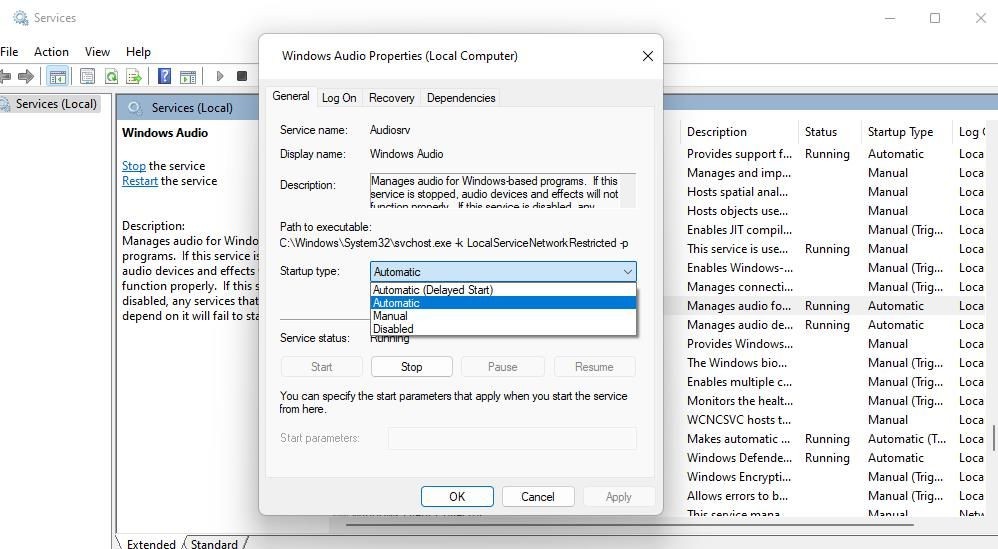
Task: Toggle Show/Hide Console Tree toolbar icon
Action: (x=57, y=77)
